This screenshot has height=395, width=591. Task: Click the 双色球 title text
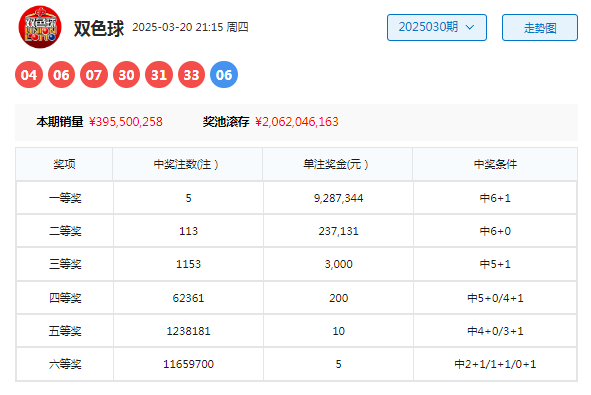pyautogui.click(x=99, y=28)
